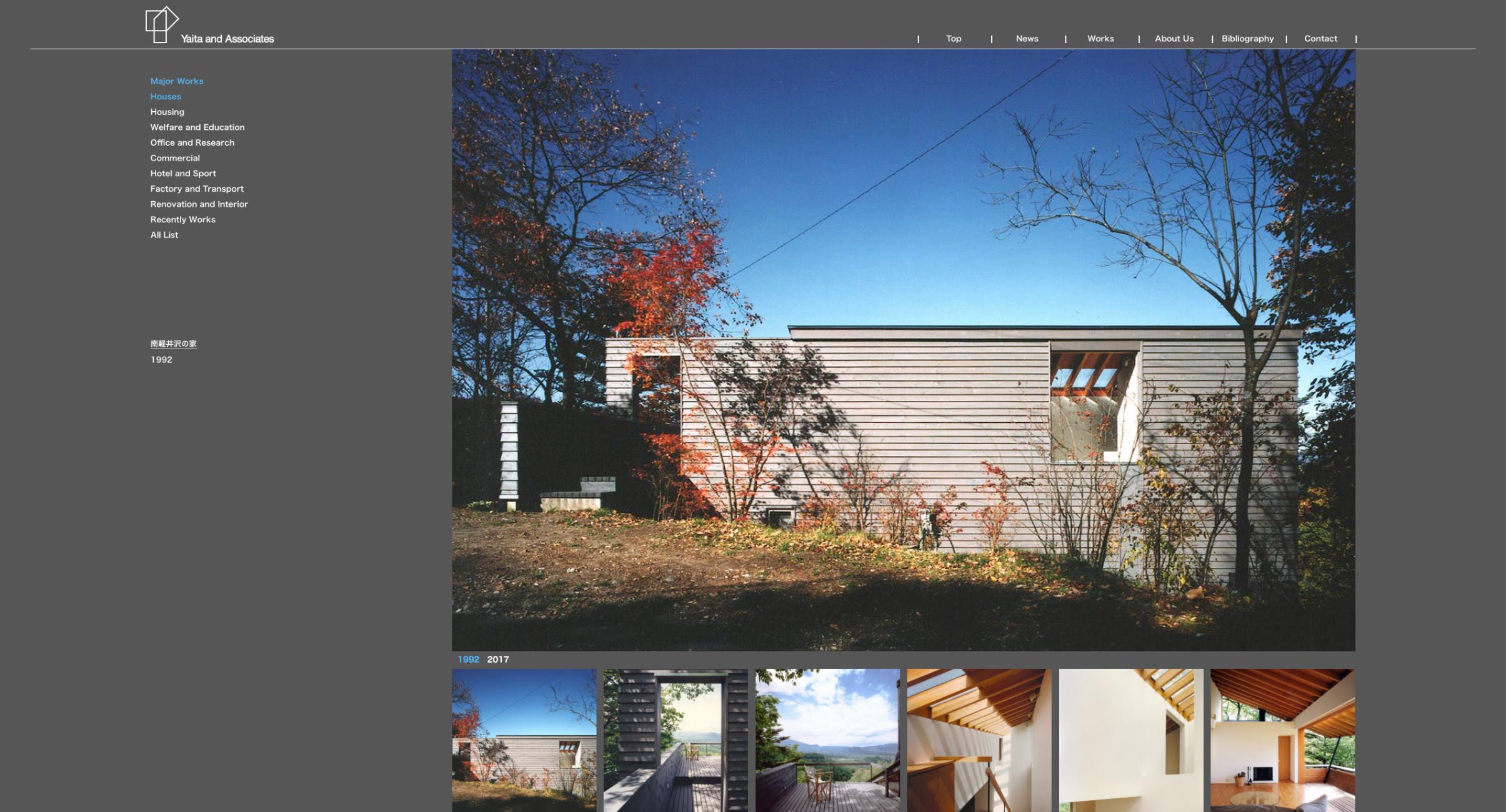Open the Top navigation item

click(953, 39)
